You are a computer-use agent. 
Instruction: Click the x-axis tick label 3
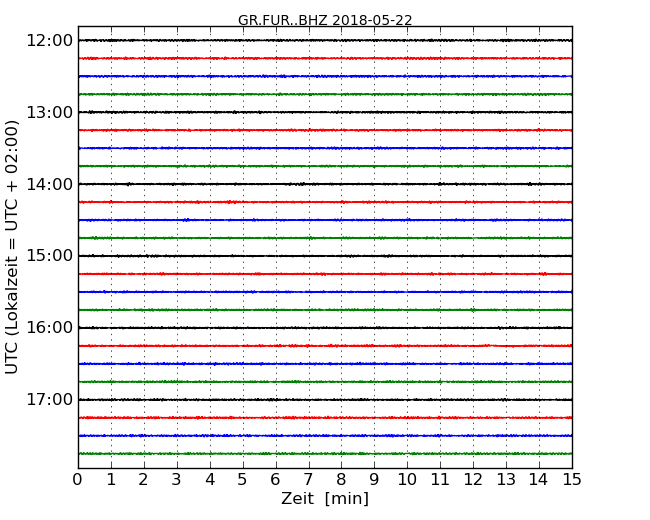(177, 480)
